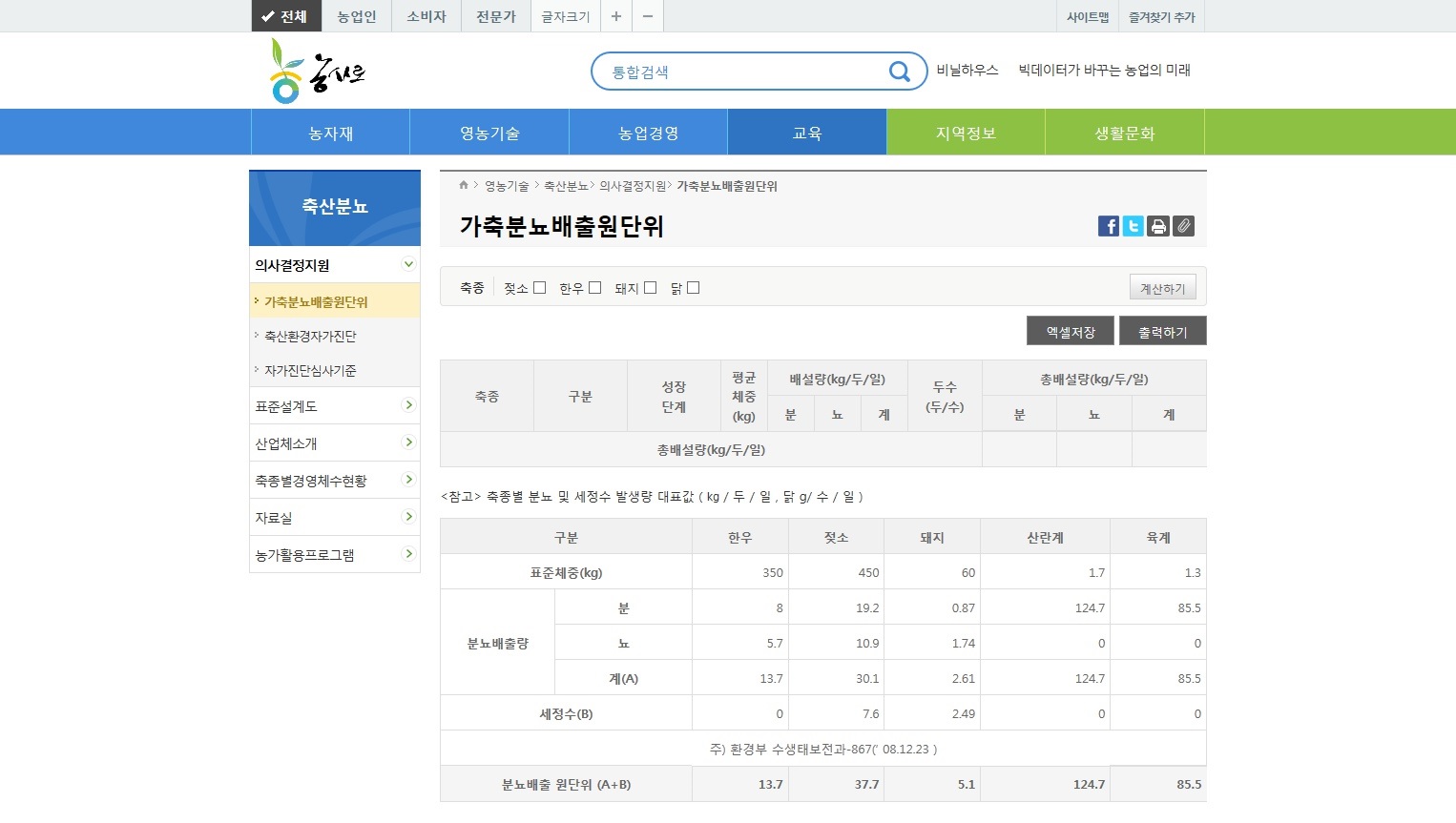This screenshot has width=1456, height=823.
Task: Open the 교육 main menu
Action: (807, 133)
